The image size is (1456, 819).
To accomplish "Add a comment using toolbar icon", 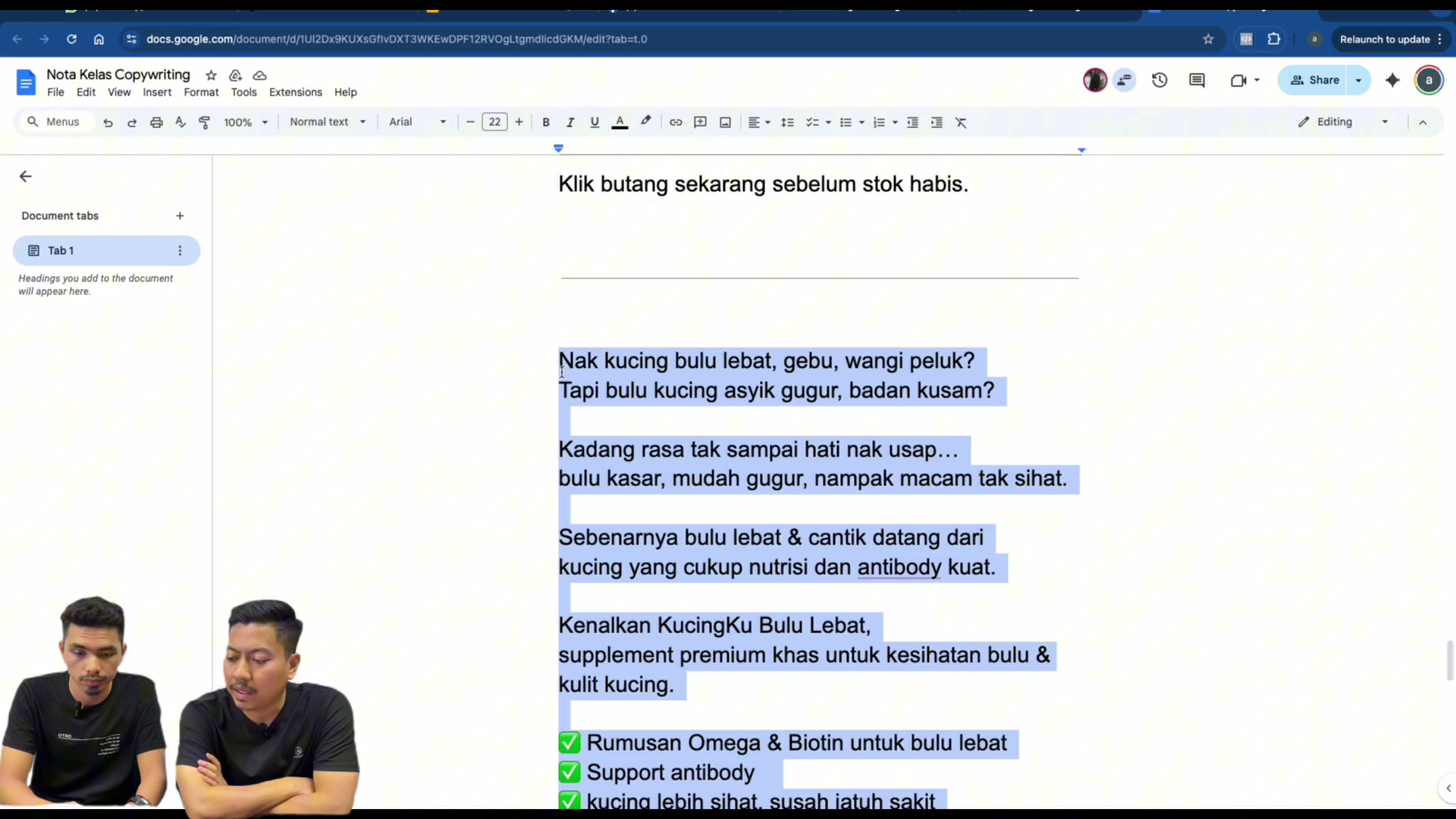I will (700, 122).
